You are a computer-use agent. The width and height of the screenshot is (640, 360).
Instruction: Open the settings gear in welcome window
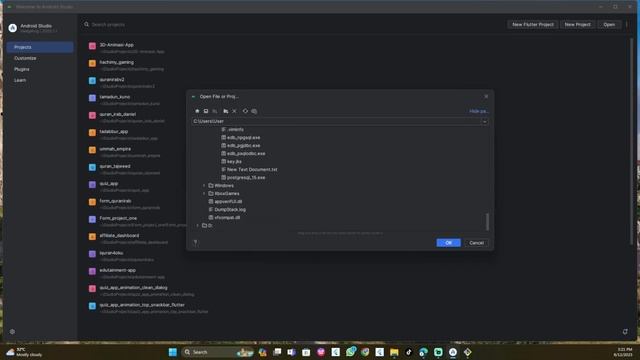coord(12,332)
